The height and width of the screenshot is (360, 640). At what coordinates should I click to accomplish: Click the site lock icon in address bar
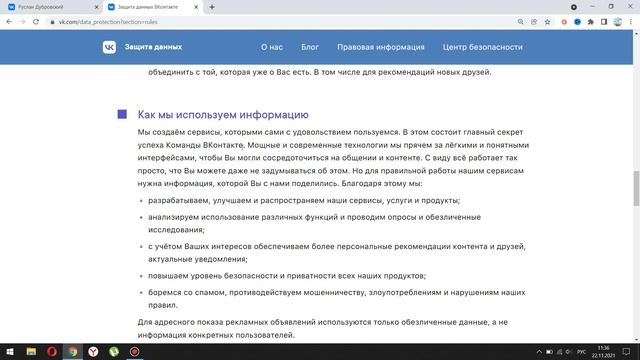(52, 22)
